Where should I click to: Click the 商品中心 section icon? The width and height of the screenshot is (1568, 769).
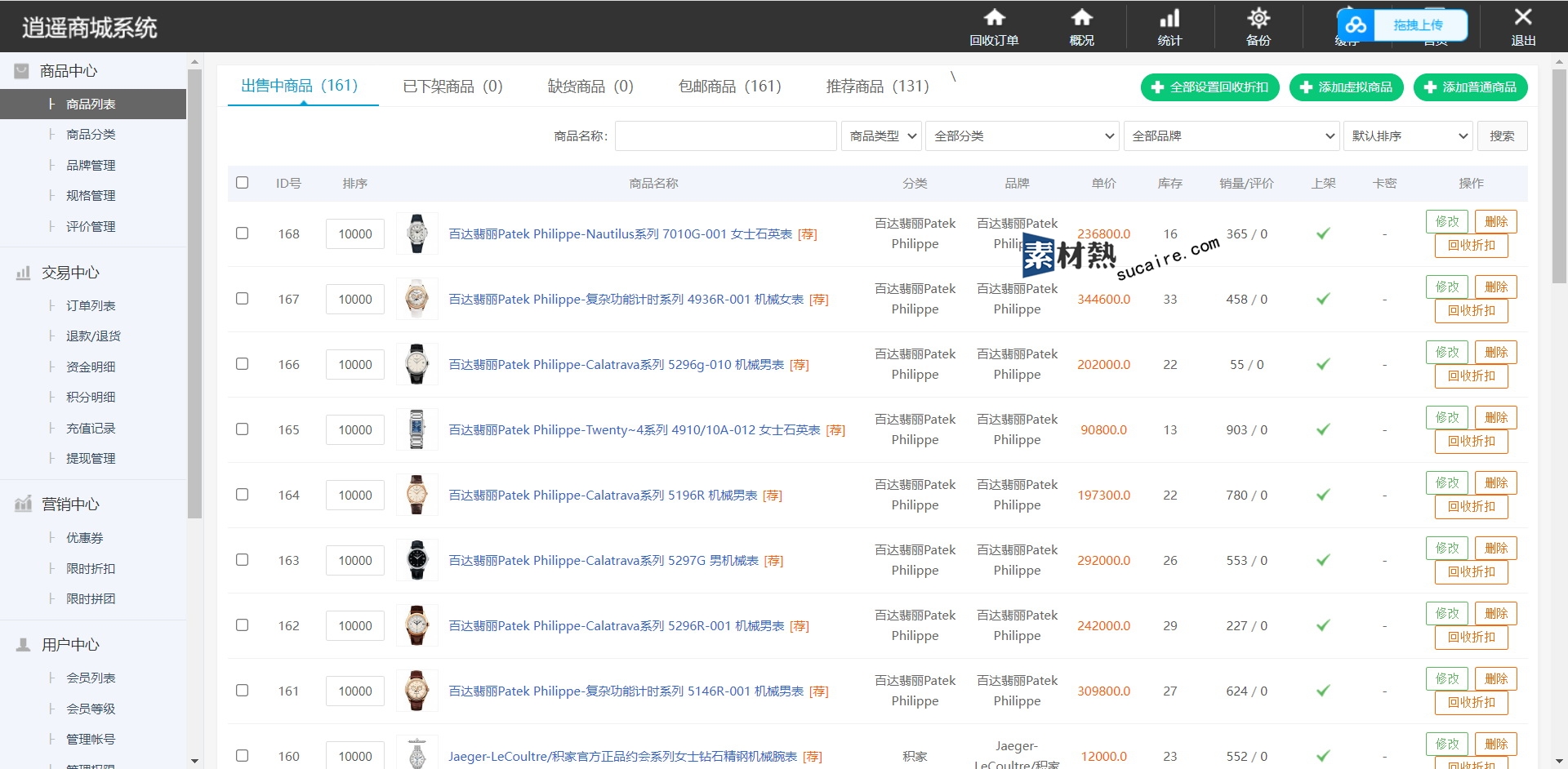click(22, 71)
